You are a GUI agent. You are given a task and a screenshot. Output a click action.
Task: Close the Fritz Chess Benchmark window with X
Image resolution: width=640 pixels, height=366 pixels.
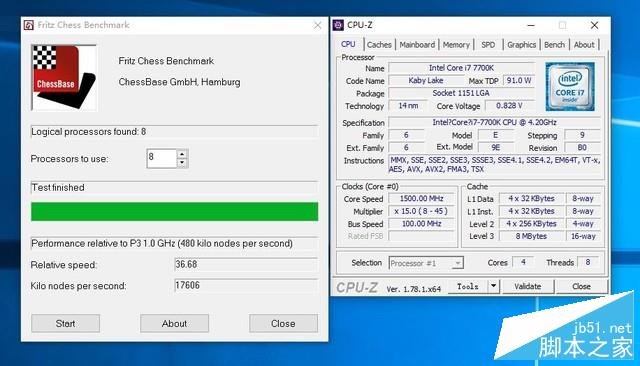coord(318,25)
